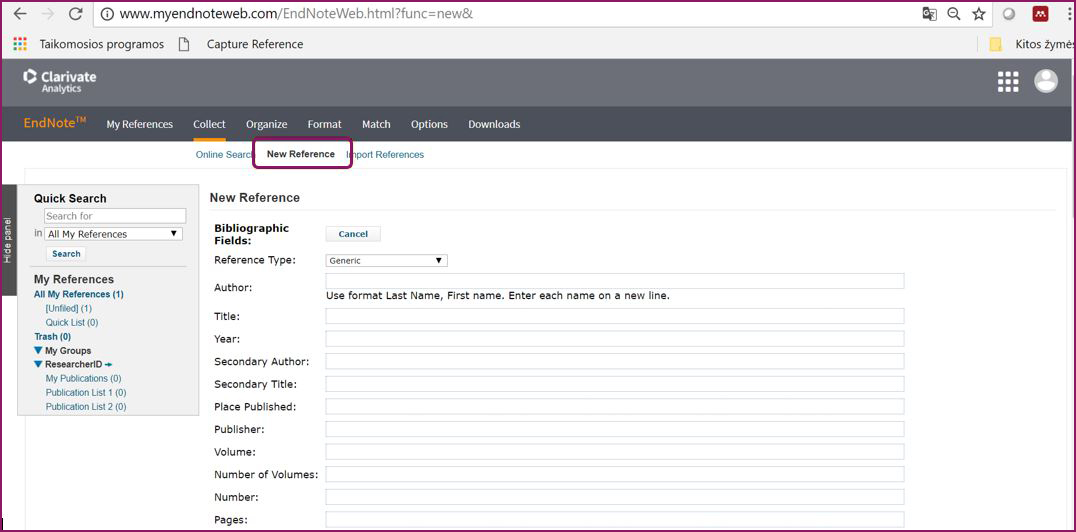The image size is (1076, 532).
Task: Open the Clarivate apps grid icon
Action: coord(1008,82)
